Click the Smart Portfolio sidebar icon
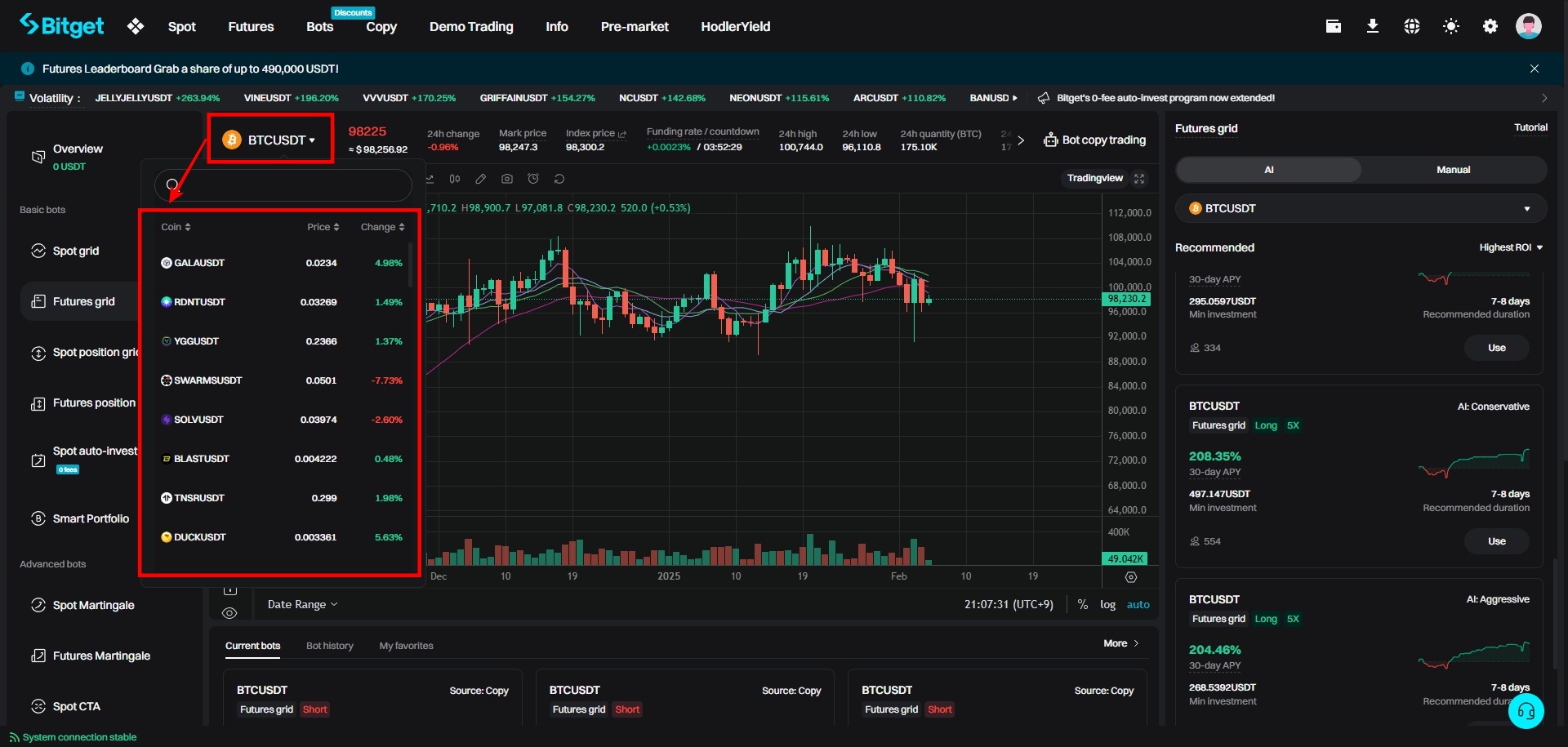Image resolution: width=1568 pixels, height=747 pixels. pos(38,518)
